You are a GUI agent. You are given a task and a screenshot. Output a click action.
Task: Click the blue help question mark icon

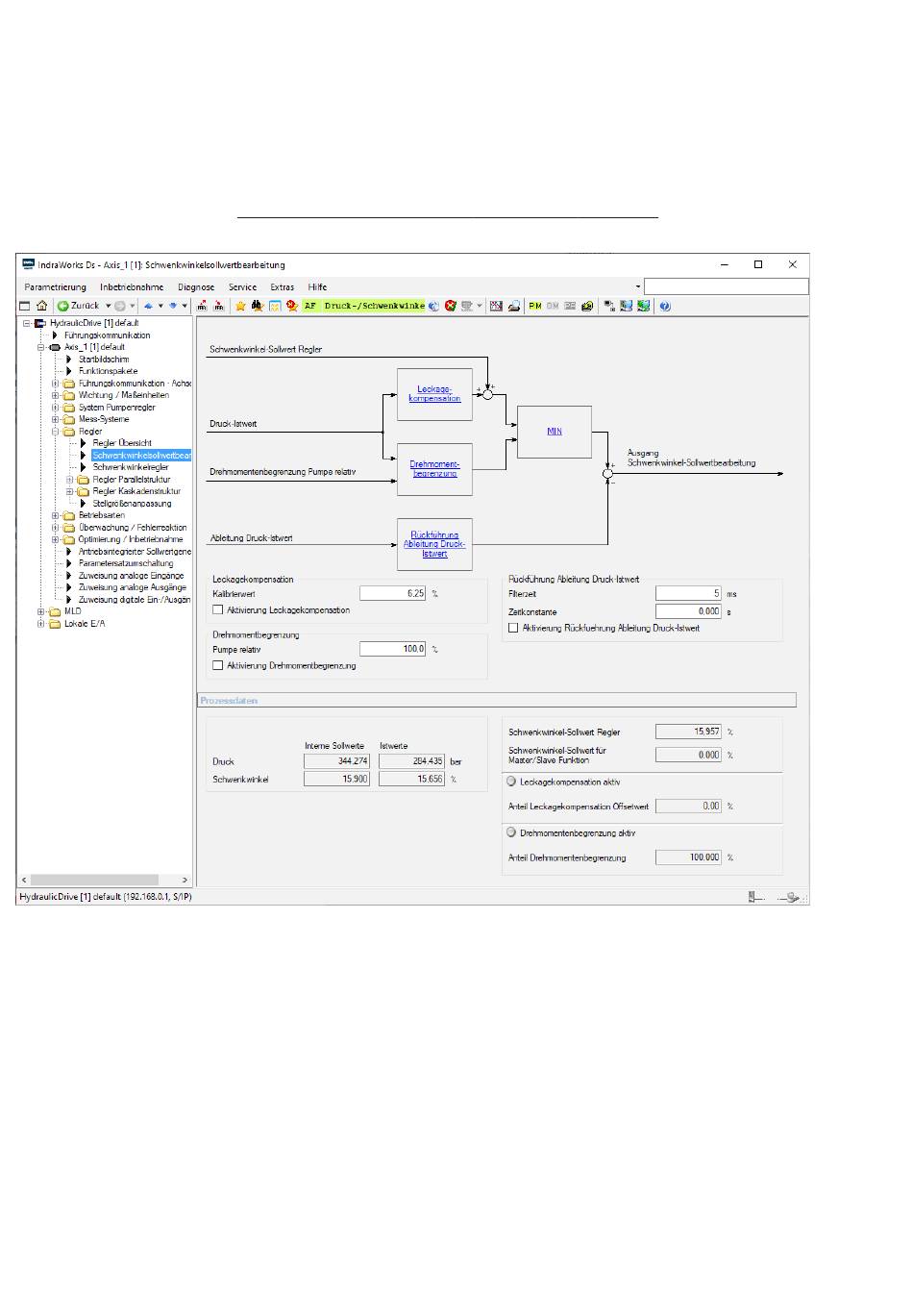pyautogui.click(x=665, y=306)
